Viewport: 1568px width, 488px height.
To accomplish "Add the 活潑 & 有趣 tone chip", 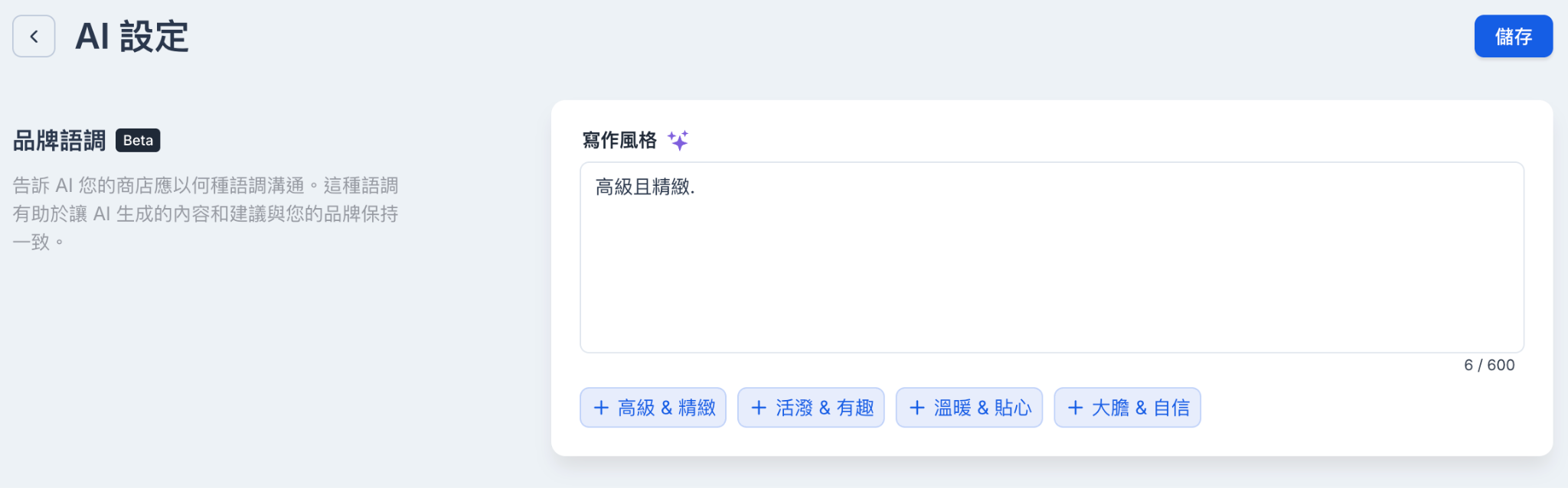I will pyautogui.click(x=811, y=408).
